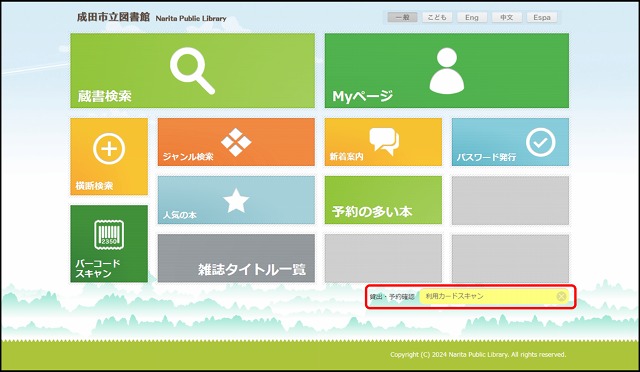Click the empty gray tile below パスワード発行
The height and width of the screenshot is (372, 640).
510,200
